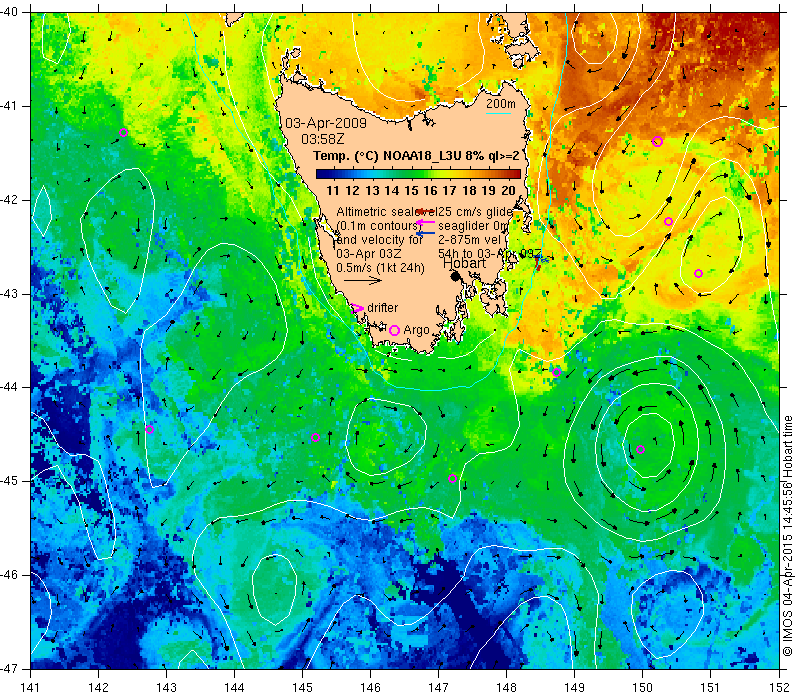
Task: Click the '0.5m/s (1kt 24h)' scale text
Action: pyautogui.click(x=380, y=267)
